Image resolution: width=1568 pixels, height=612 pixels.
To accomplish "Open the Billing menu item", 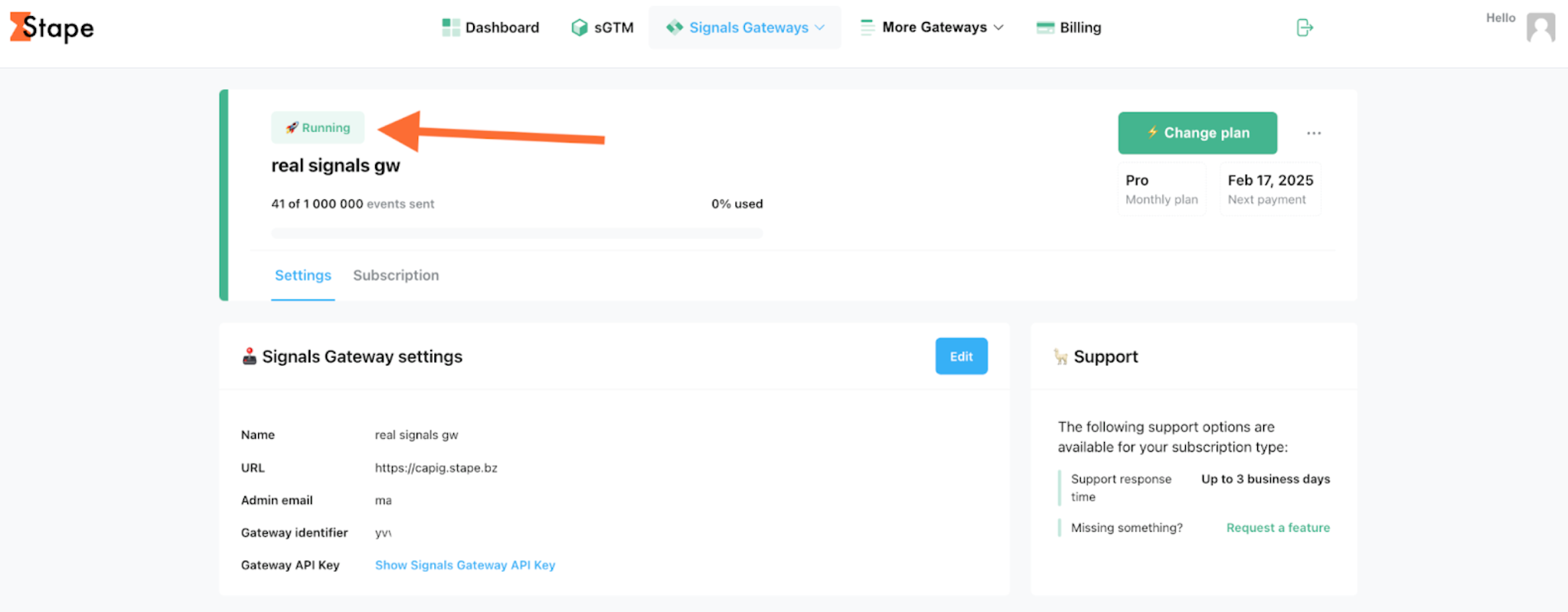I will pyautogui.click(x=1069, y=28).
